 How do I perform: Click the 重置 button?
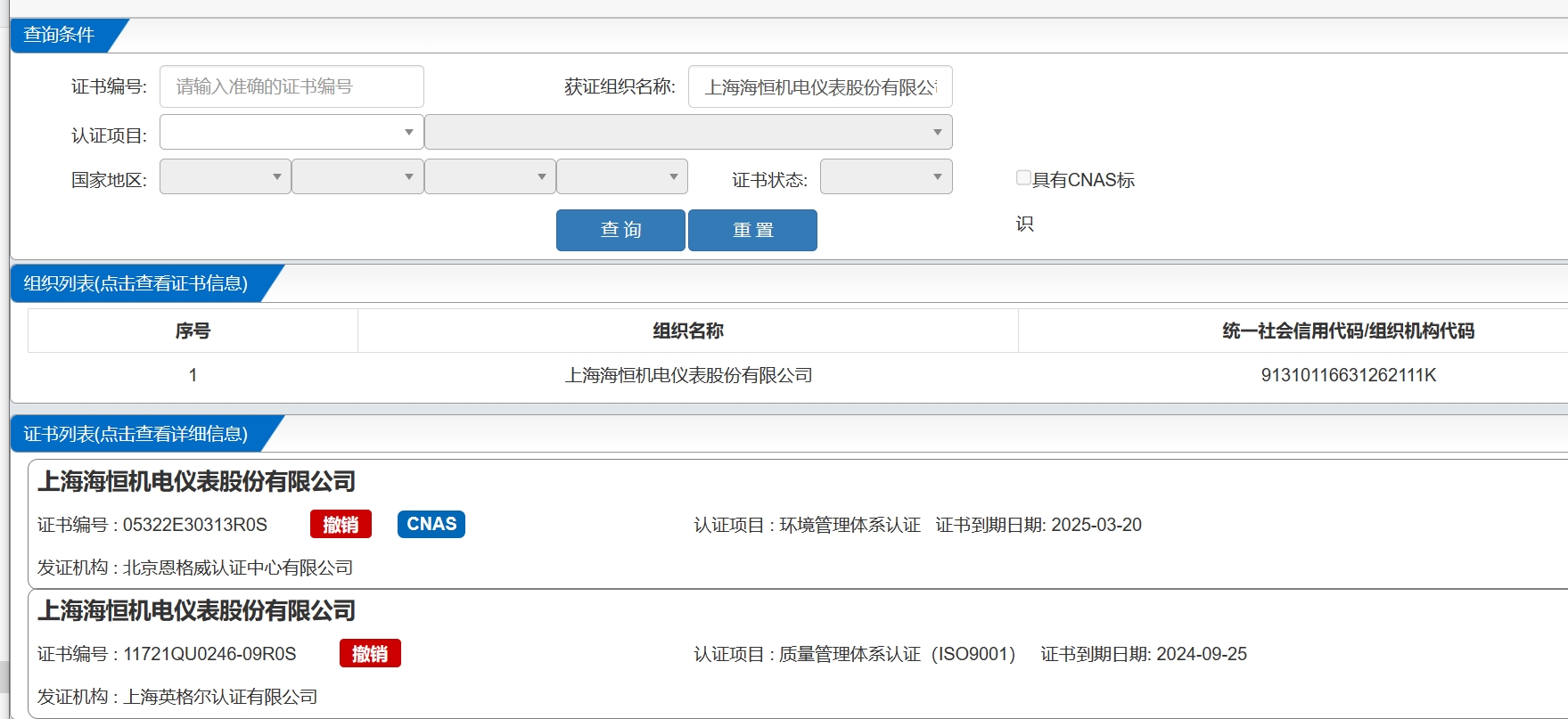click(x=752, y=230)
